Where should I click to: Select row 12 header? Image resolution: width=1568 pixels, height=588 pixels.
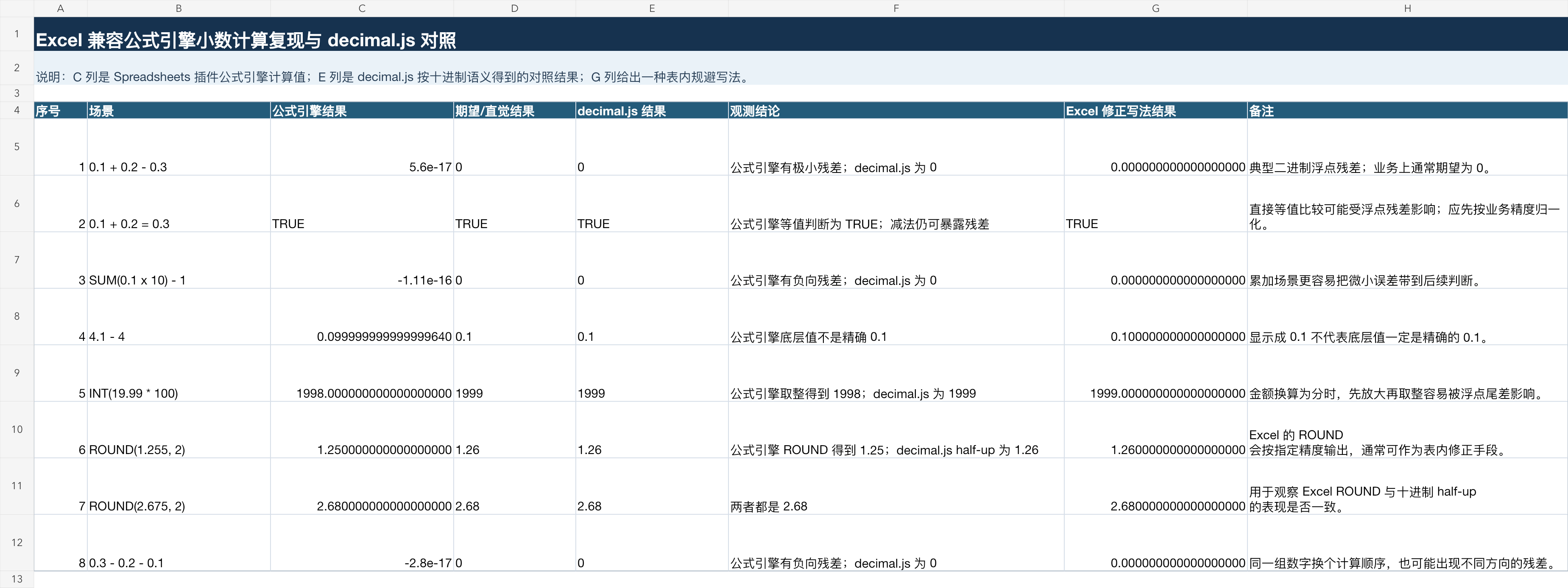17,542
